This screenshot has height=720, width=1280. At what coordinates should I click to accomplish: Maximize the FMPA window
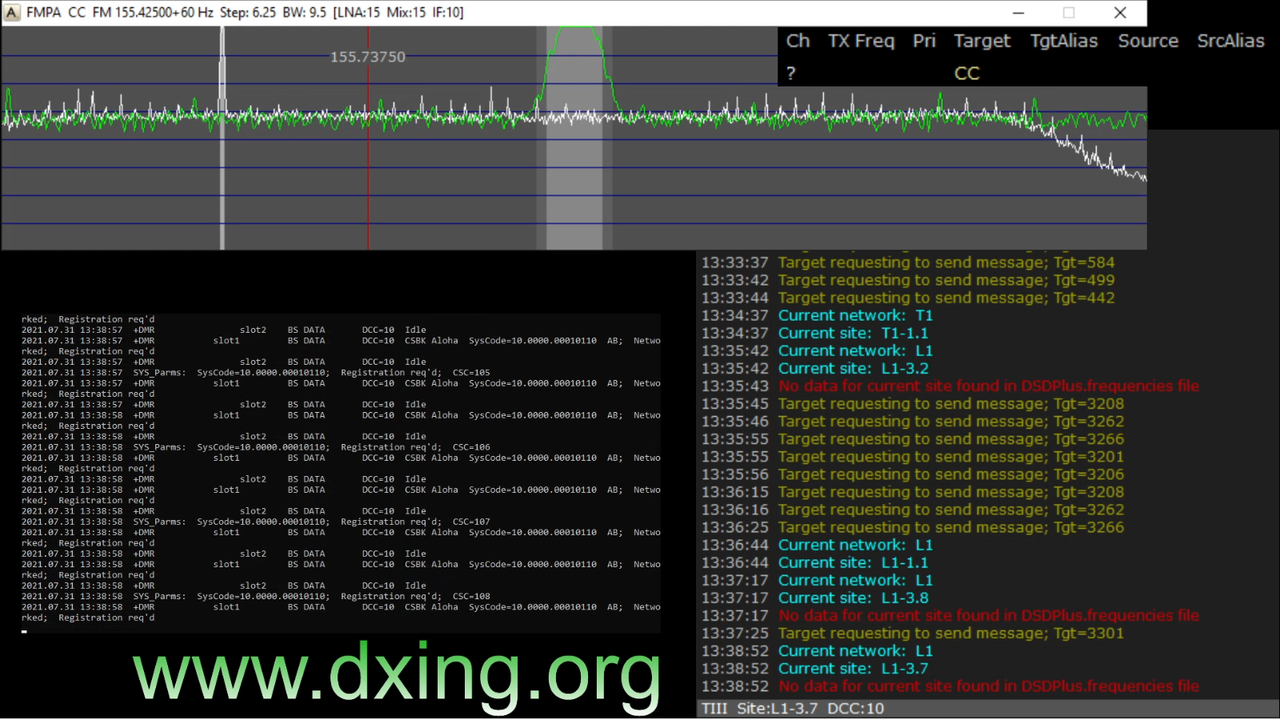1069,13
